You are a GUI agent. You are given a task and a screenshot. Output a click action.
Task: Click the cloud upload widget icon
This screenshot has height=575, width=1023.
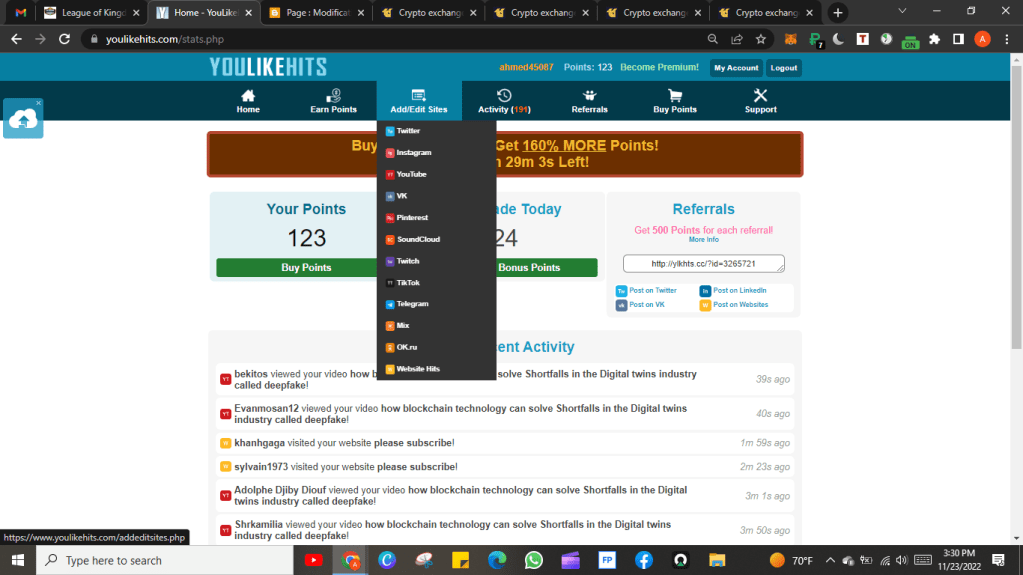pos(23,120)
